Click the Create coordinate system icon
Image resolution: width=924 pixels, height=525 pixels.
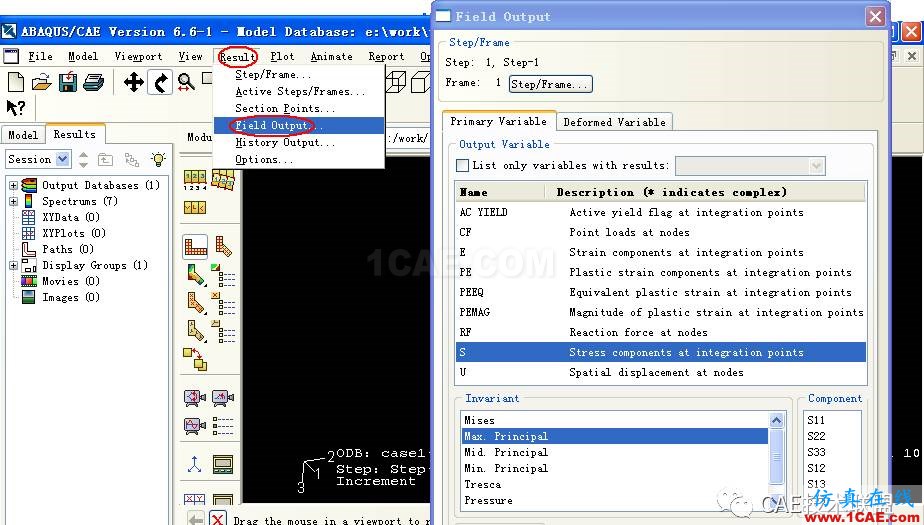click(194, 464)
